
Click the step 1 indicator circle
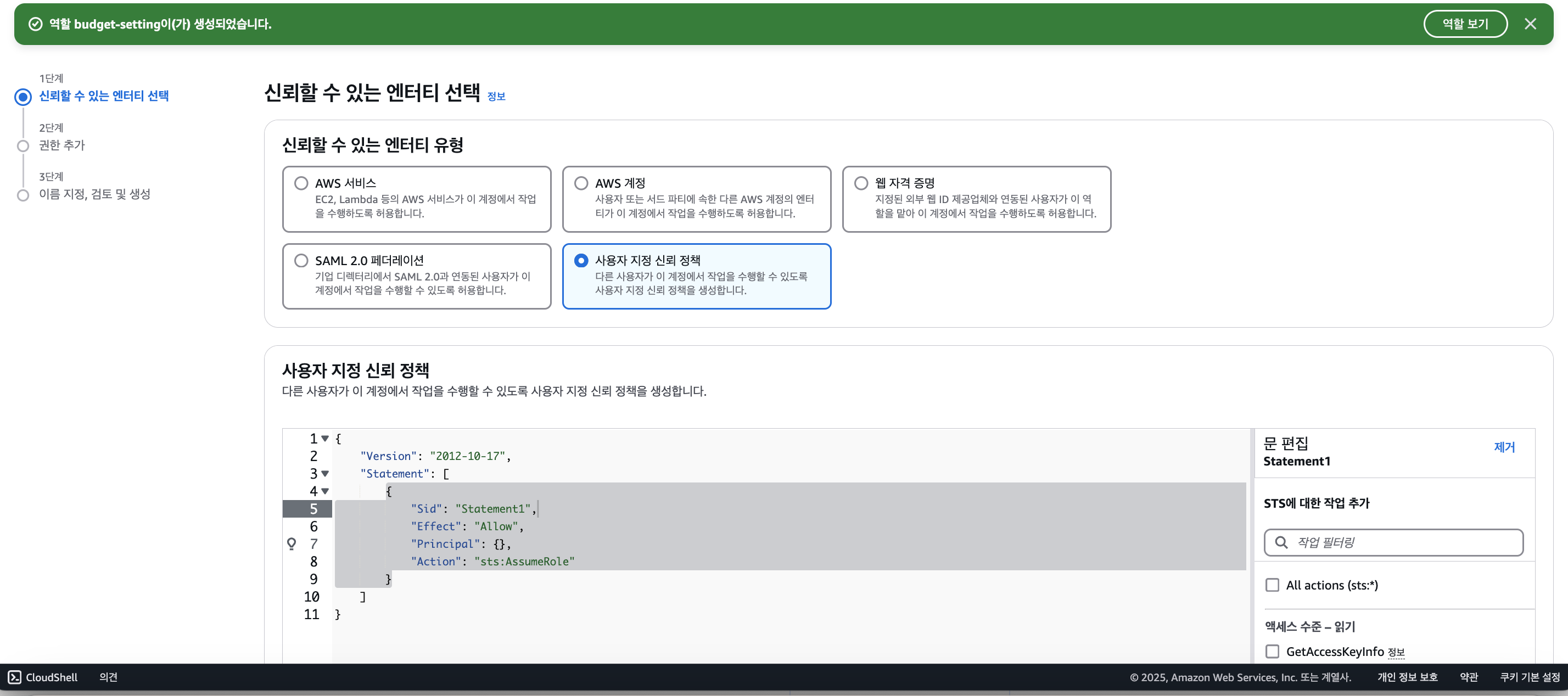pyautogui.click(x=23, y=97)
